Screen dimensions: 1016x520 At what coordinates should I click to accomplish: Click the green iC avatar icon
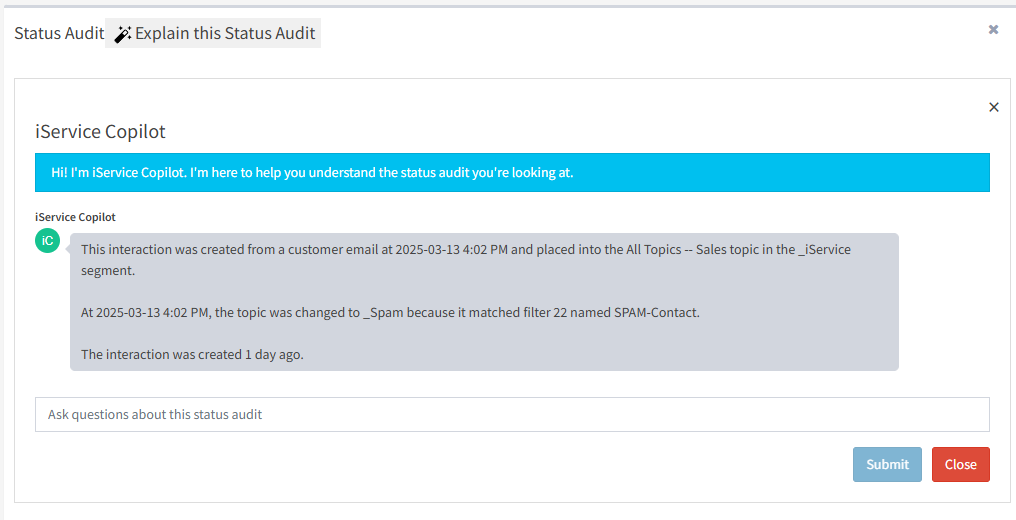[x=47, y=240]
